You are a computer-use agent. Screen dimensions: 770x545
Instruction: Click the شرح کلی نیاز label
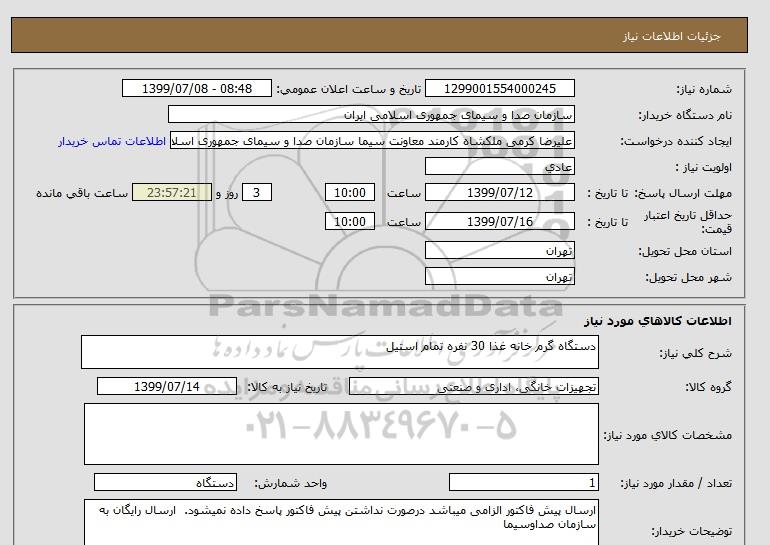[x=695, y=353]
